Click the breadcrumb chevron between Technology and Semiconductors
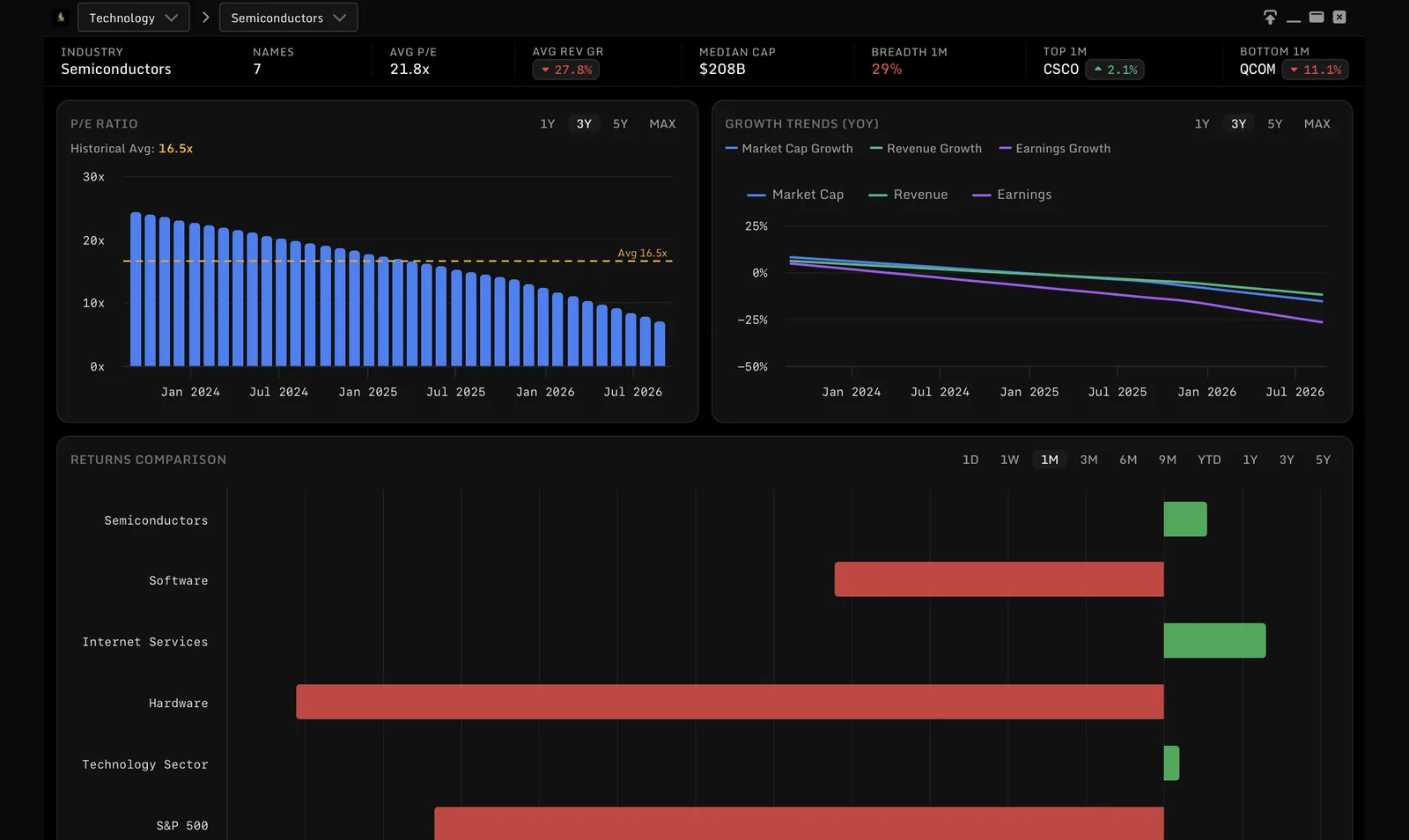The image size is (1409, 840). tap(205, 17)
